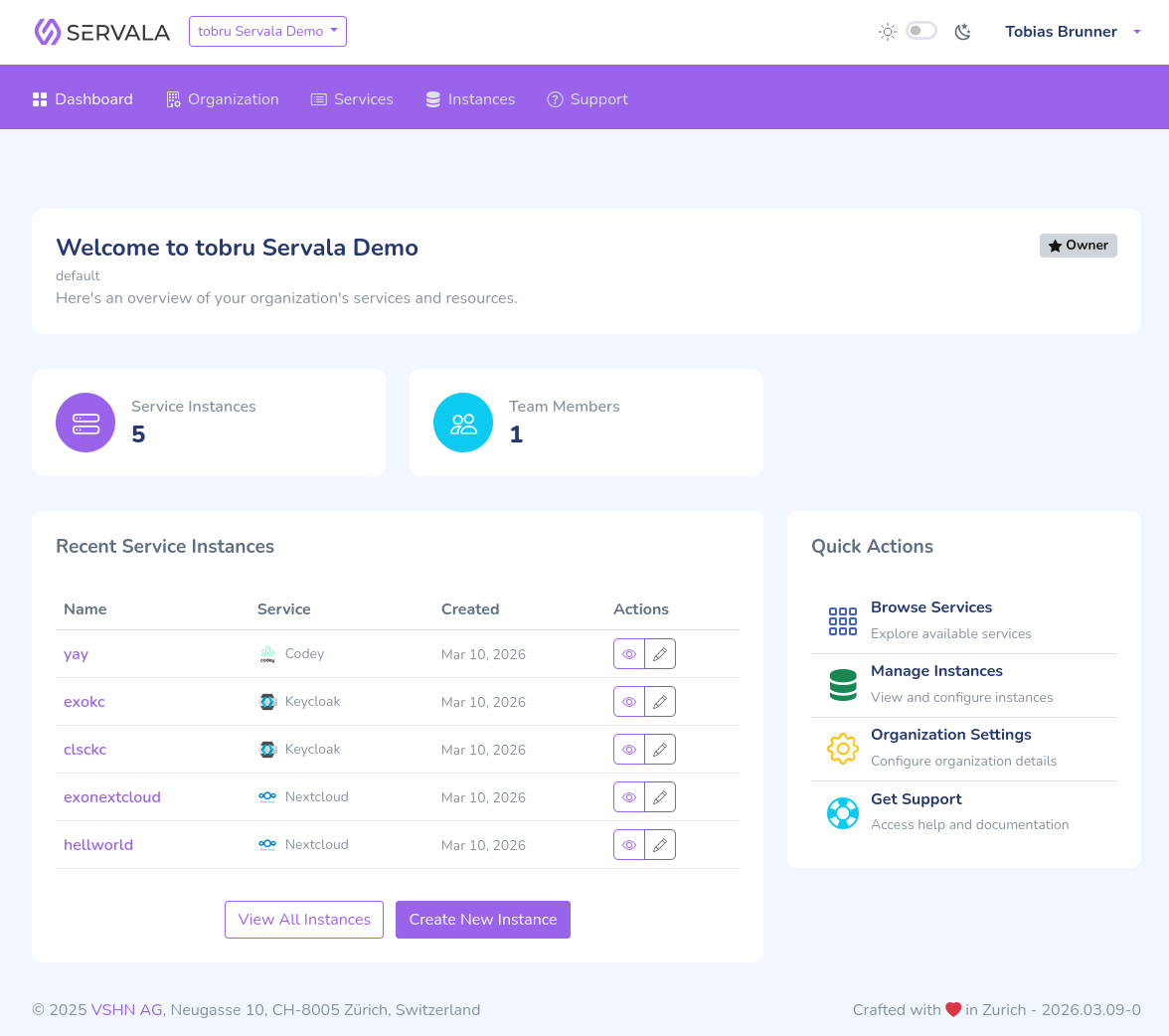Click the Get Support lifebuoy icon
This screenshot has height=1036, width=1169.
[x=843, y=813]
